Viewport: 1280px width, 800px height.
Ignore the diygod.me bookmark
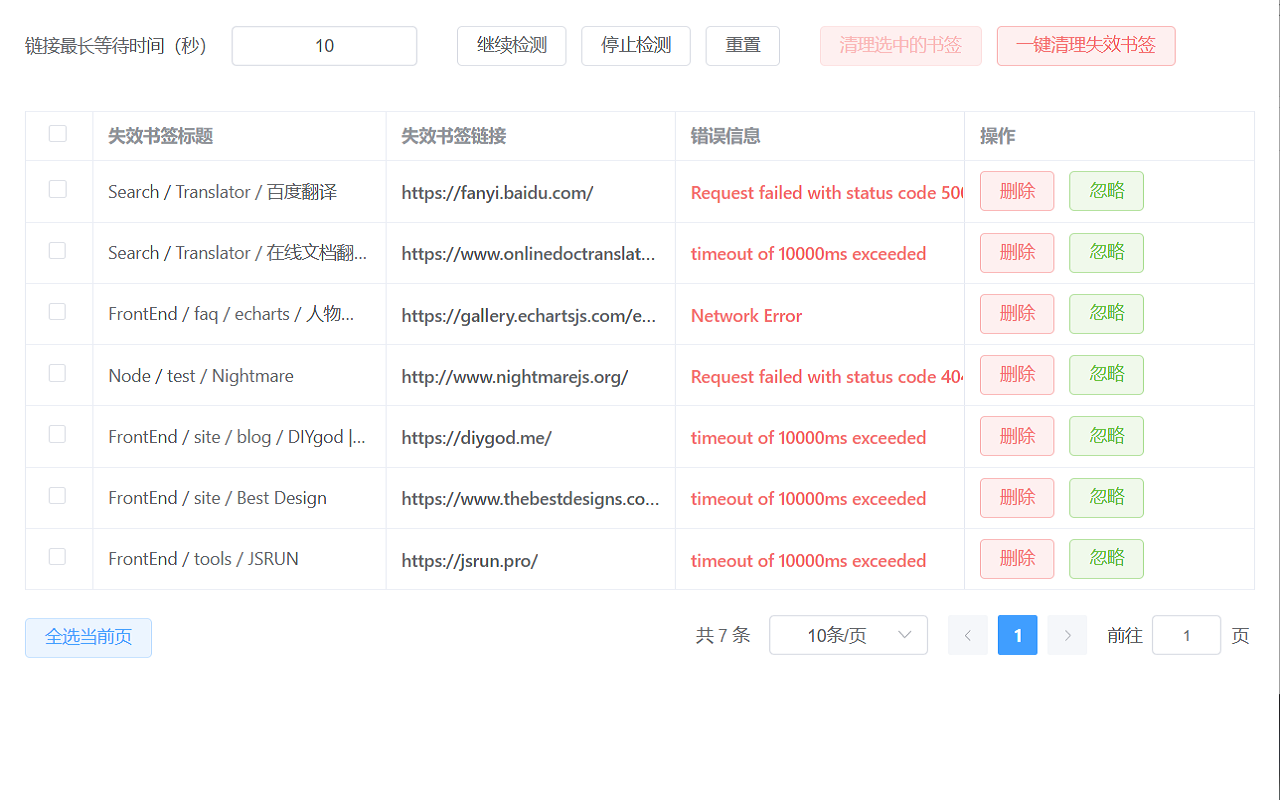[1107, 436]
